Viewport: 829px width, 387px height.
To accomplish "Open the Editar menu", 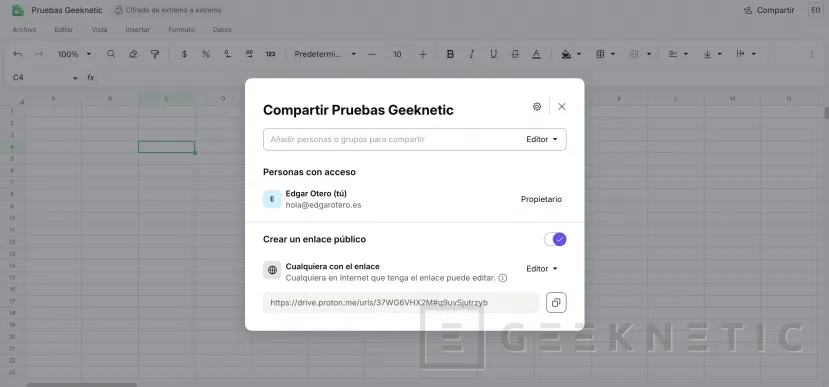I will tap(63, 30).
